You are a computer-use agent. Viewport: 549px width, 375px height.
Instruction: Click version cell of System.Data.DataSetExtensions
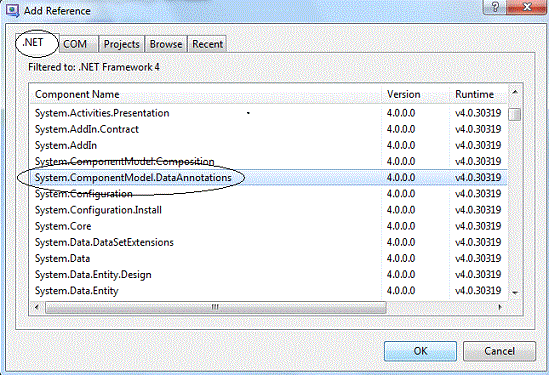pos(401,242)
